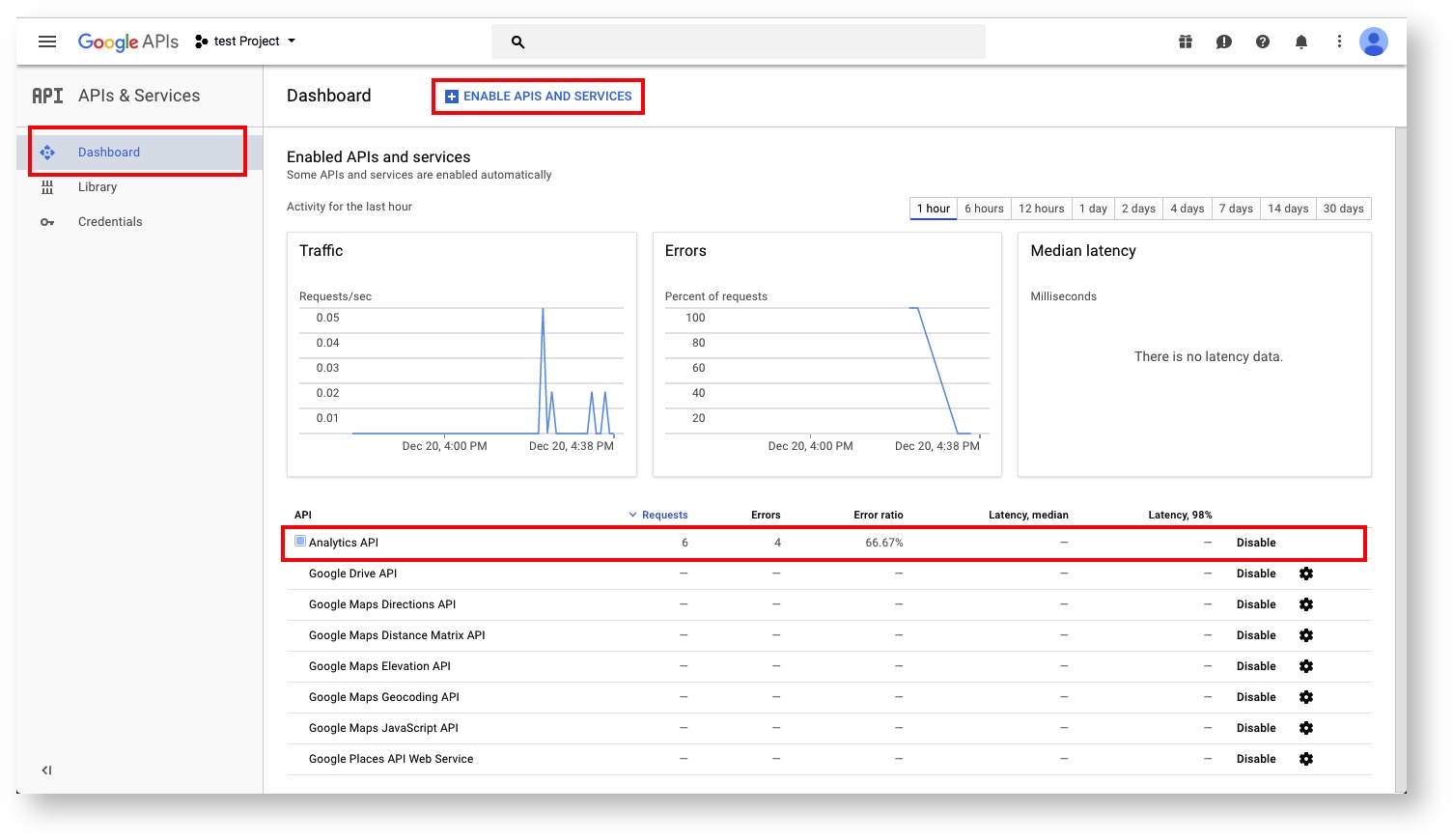Open Library in the sidebar
The height and width of the screenshot is (840, 1453).
(x=98, y=187)
